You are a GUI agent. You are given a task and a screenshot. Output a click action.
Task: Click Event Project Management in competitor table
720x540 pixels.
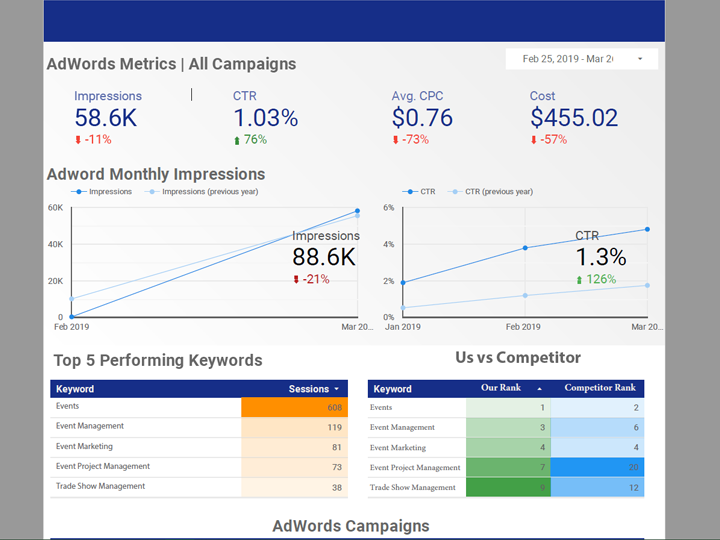coord(415,467)
